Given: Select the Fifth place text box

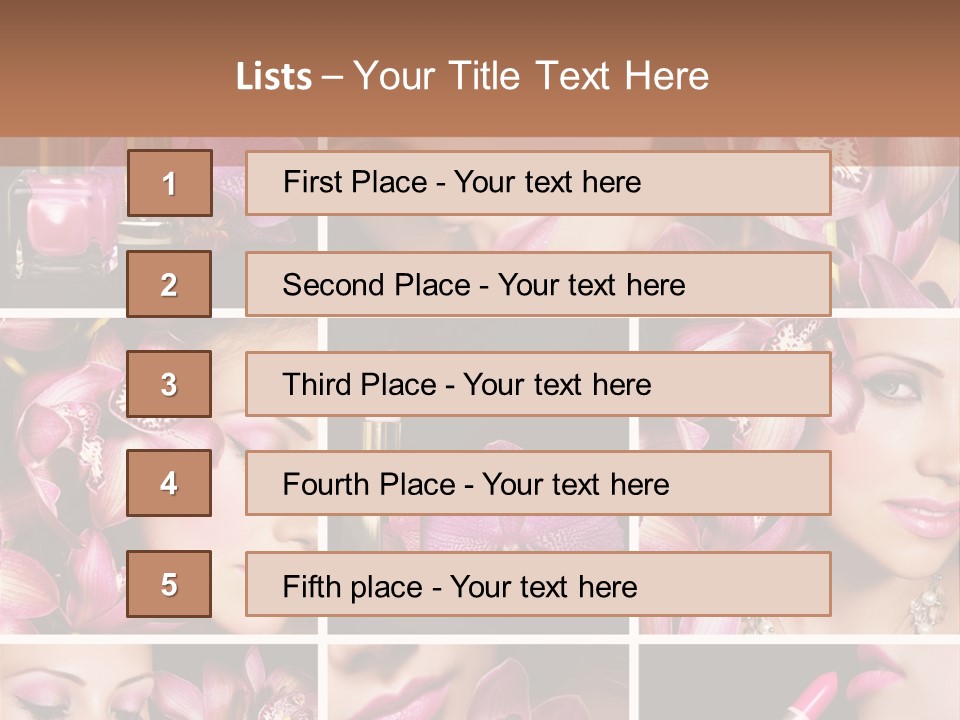Looking at the screenshot, I should coord(538,584).
